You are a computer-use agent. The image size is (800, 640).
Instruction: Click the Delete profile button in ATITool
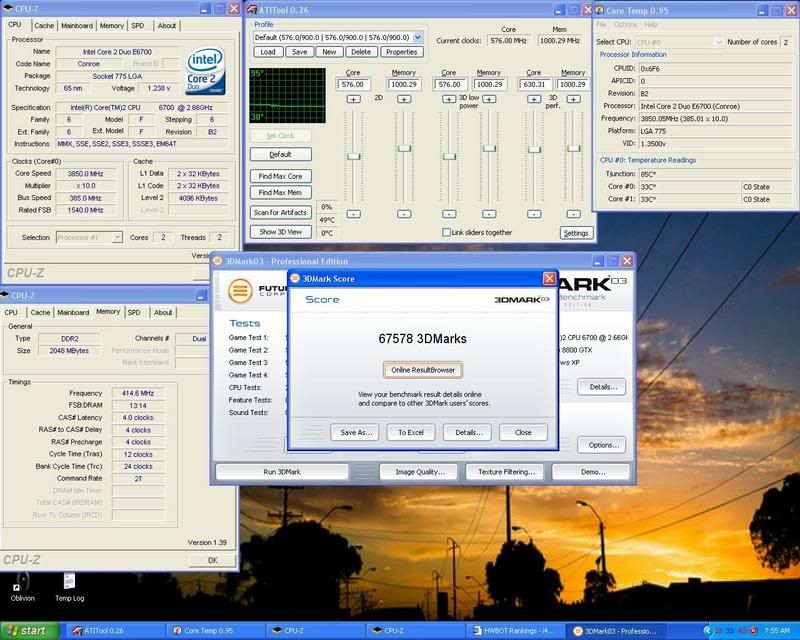pyautogui.click(x=361, y=52)
